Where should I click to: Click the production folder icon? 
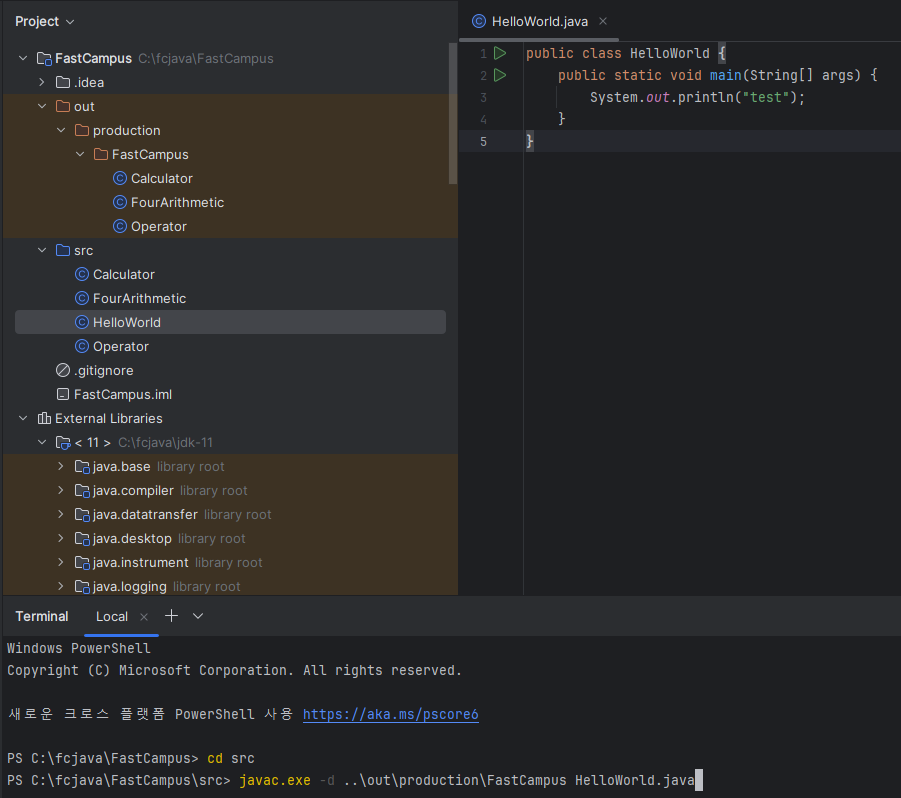tap(82, 130)
